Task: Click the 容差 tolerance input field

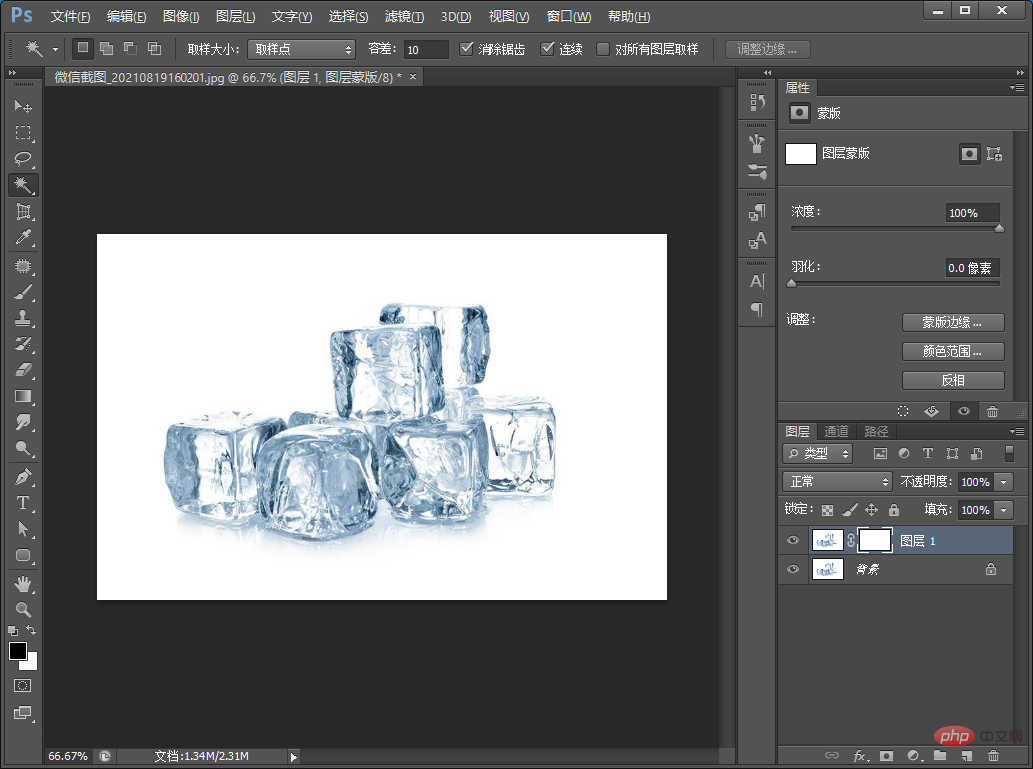Action: pyautogui.click(x=426, y=49)
